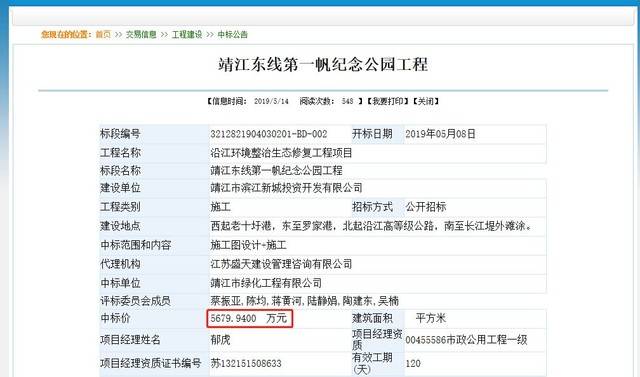The width and height of the screenshot is (640, 377).
Task: Click the 中标范围和内容 label cell
Action: pos(154,245)
